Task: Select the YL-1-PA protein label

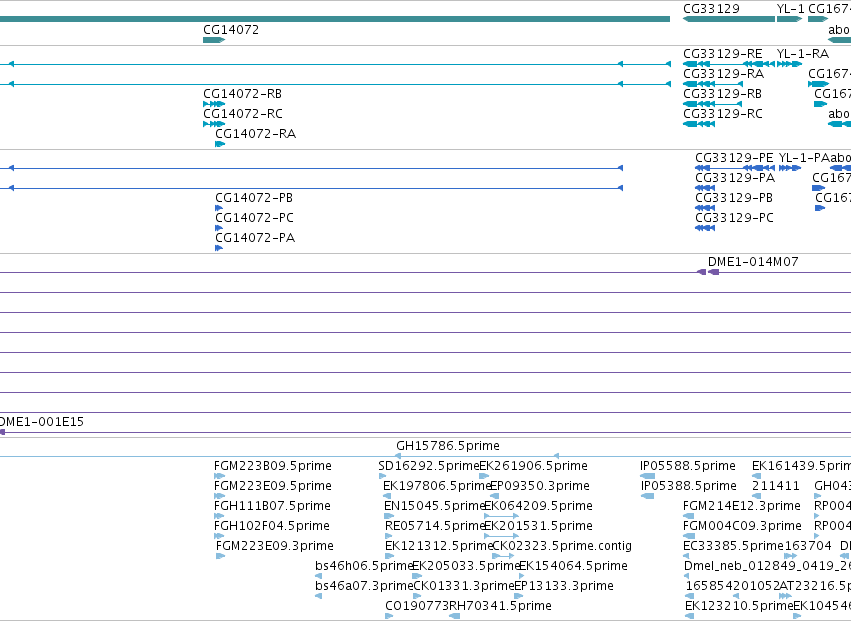Action: 804,158
